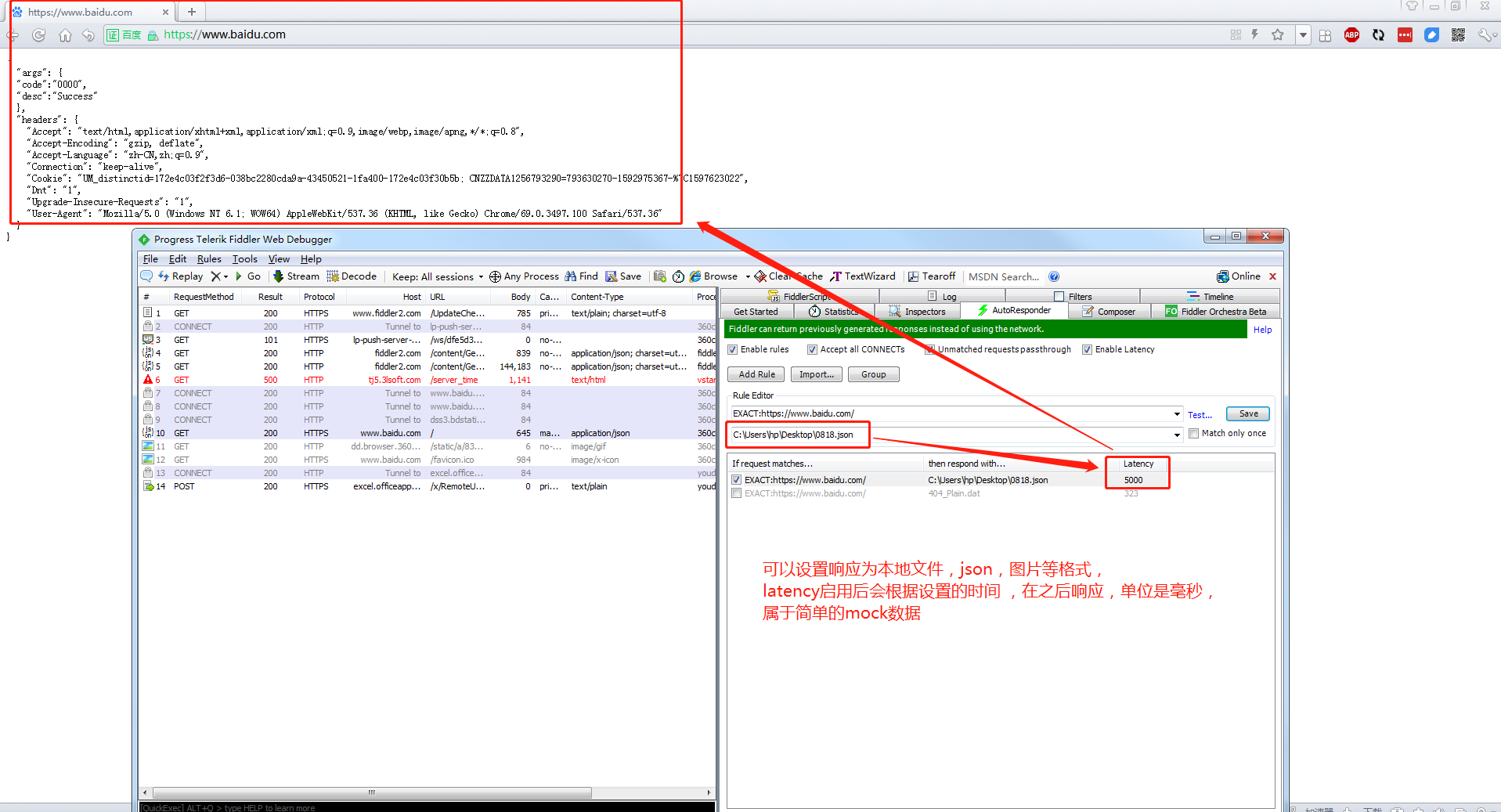
Task: Select session 6 with result 500
Action: (x=428, y=380)
